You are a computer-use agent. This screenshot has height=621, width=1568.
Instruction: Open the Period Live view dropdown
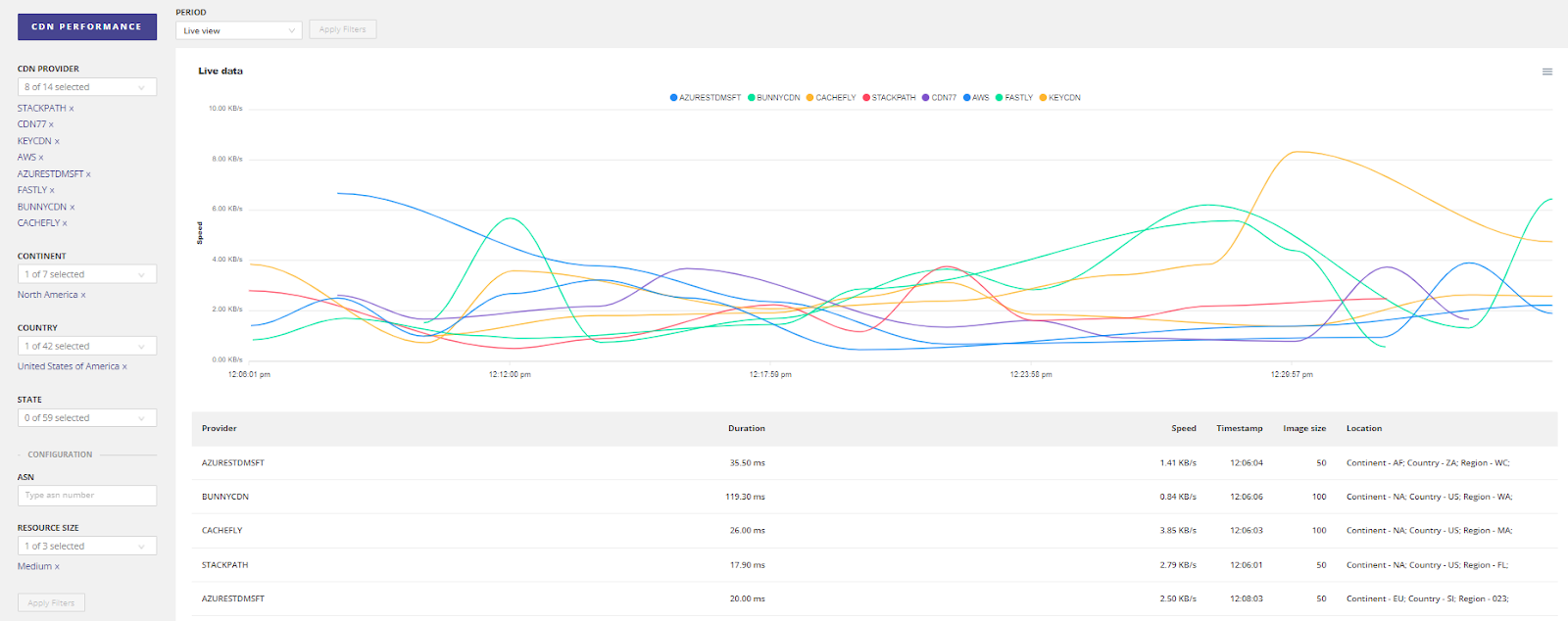click(x=239, y=30)
